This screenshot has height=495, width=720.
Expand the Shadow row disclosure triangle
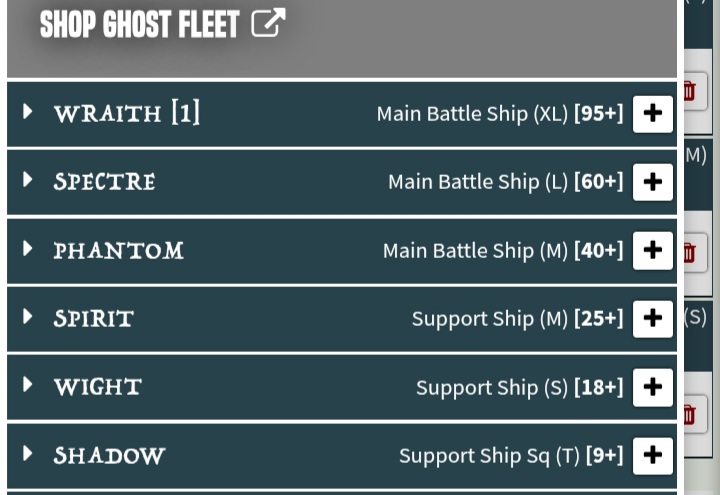click(28, 453)
